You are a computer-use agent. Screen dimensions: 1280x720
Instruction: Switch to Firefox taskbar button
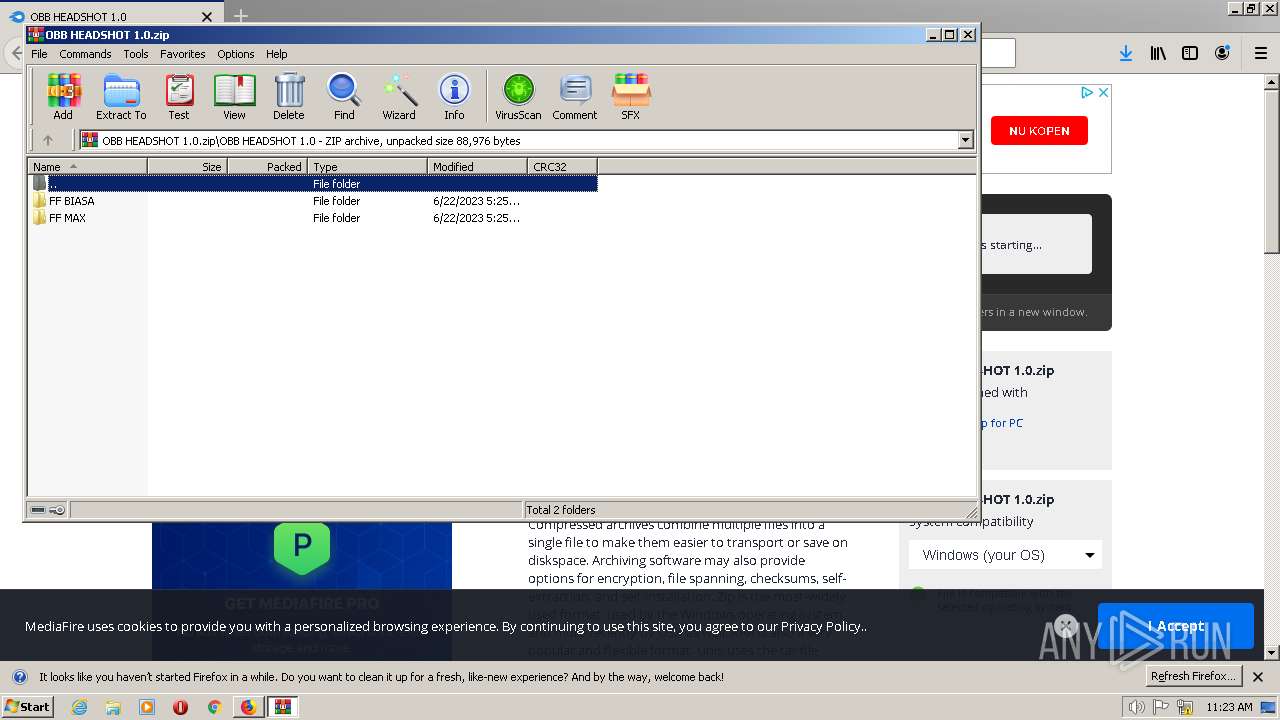pos(248,707)
